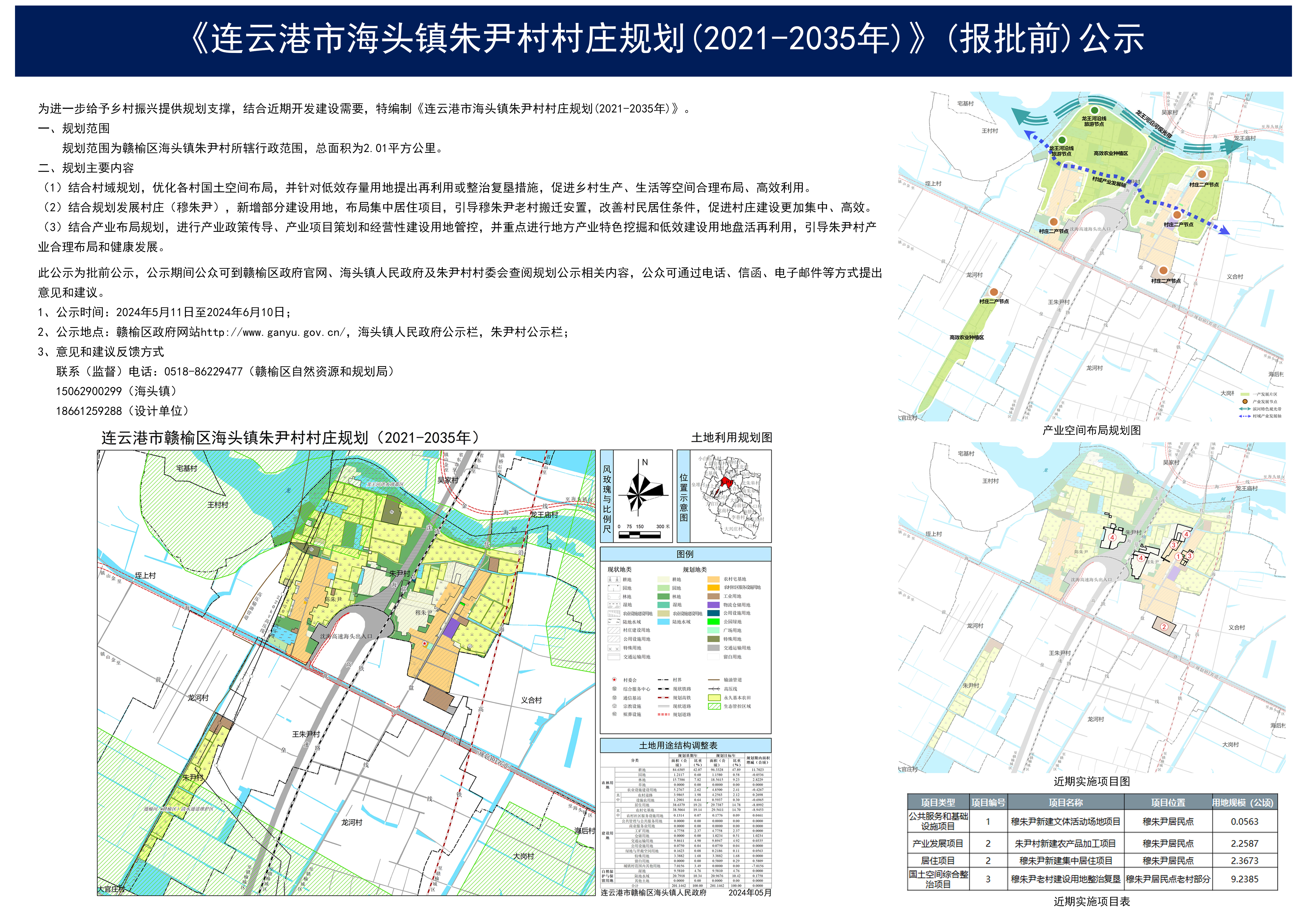Select the 规划地类 林地 green swatch

(x=664, y=596)
